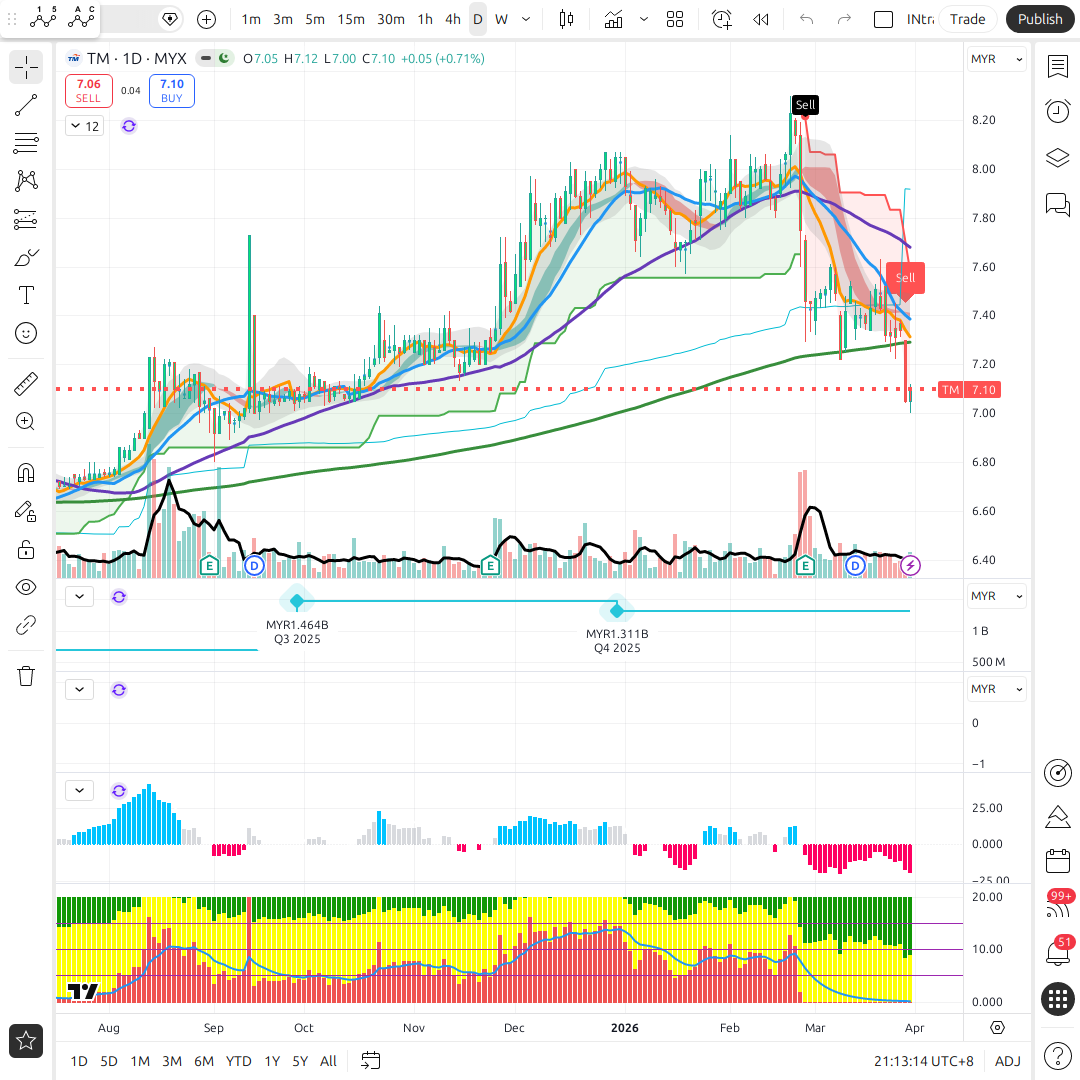The height and width of the screenshot is (1080, 1080).
Task: Click the Publish button
Action: [1040, 19]
